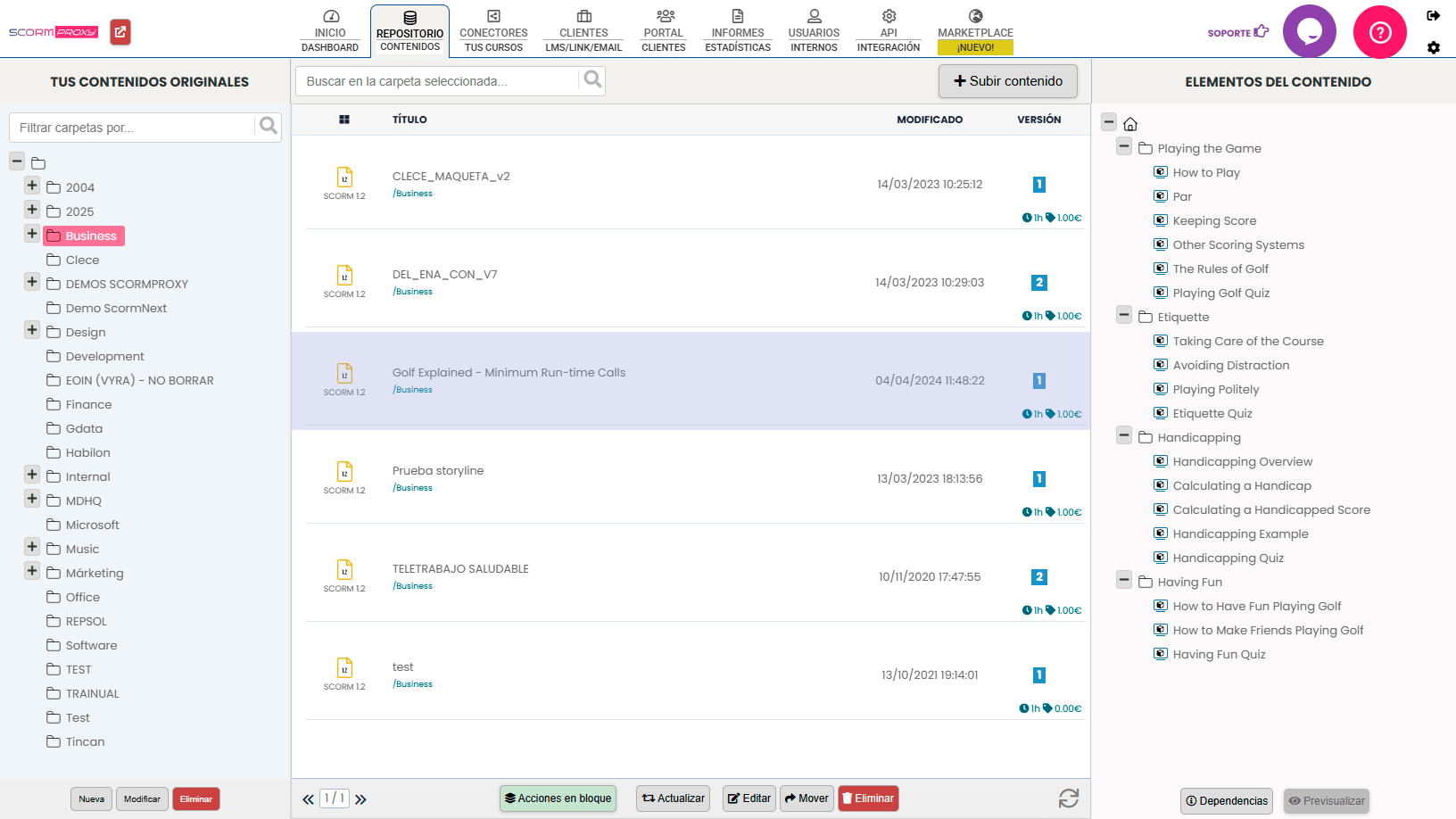Open the settings gear icon
1456x819 pixels.
click(x=1434, y=47)
